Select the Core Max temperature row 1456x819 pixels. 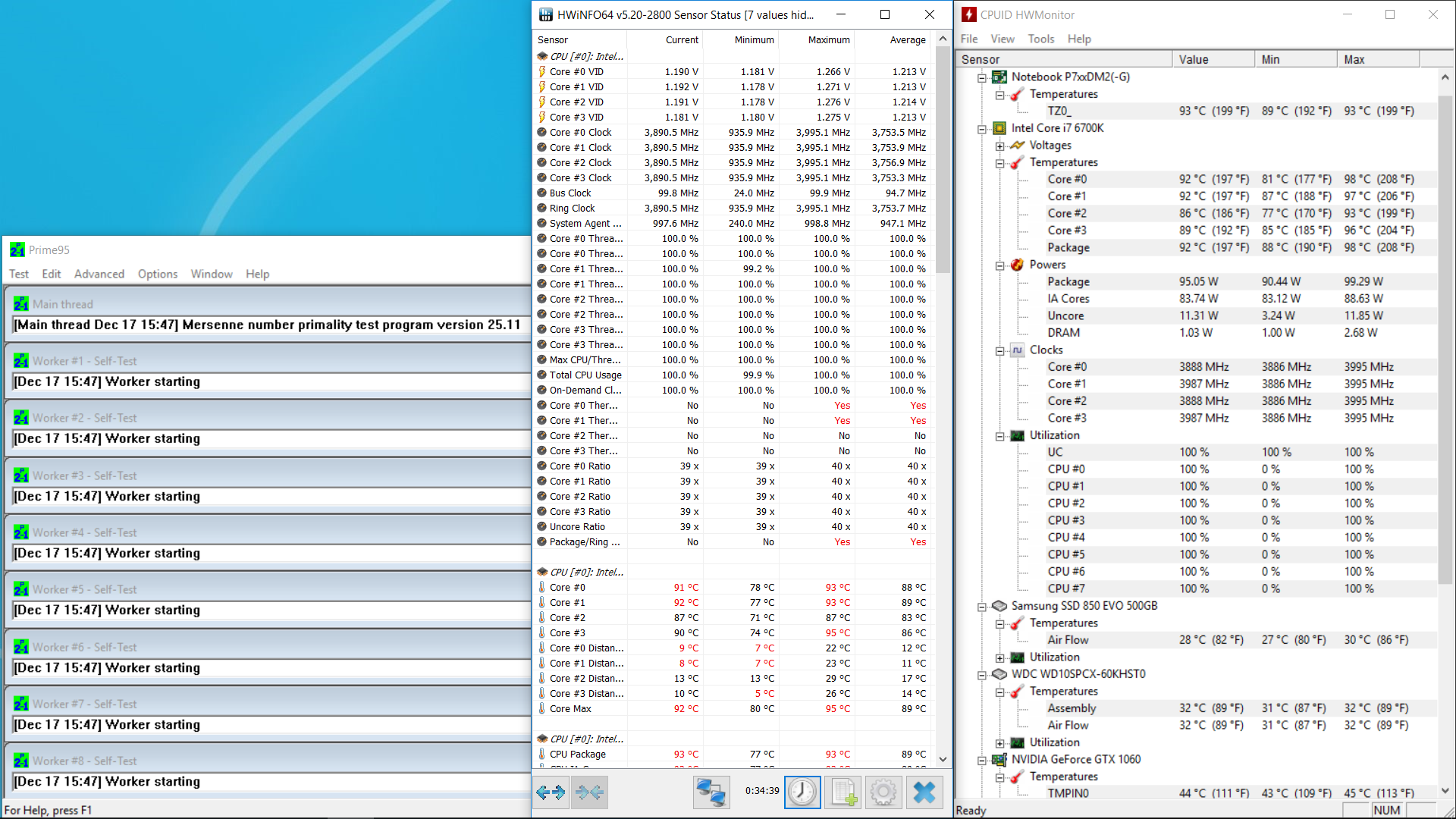coord(733,708)
